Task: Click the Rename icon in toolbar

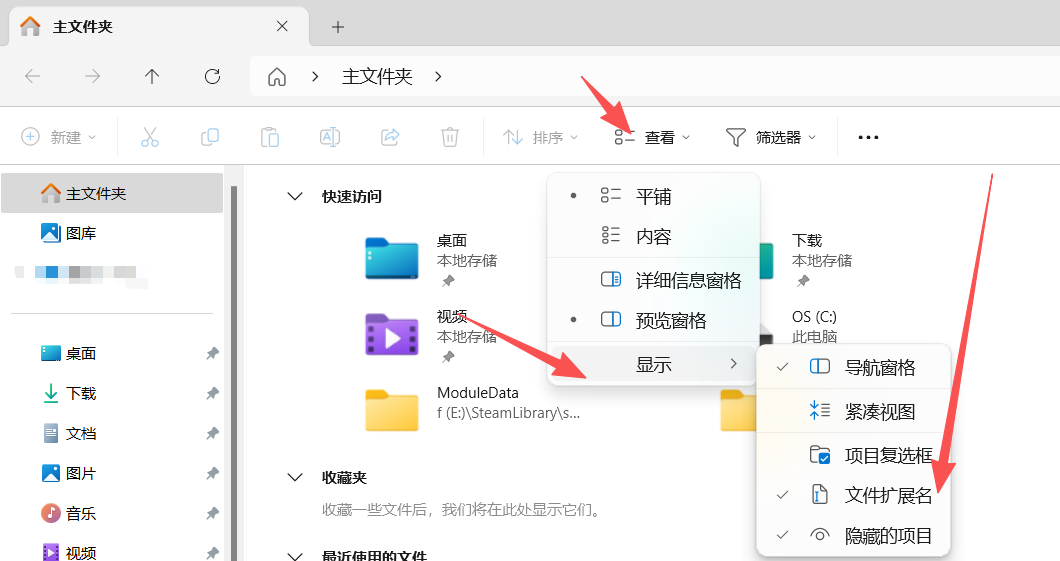Action: [x=330, y=137]
